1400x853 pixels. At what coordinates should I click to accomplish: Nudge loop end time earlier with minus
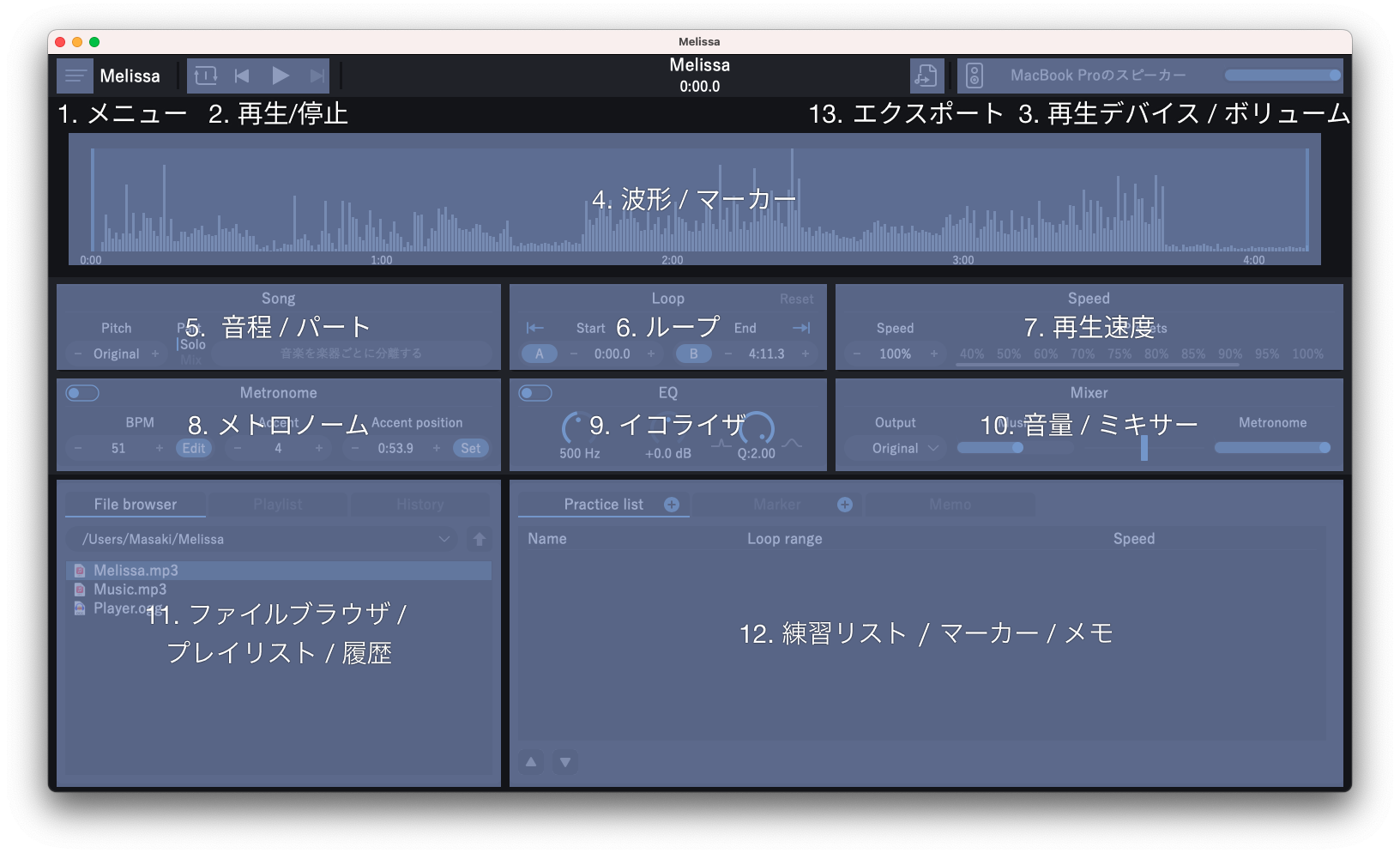[x=728, y=354]
